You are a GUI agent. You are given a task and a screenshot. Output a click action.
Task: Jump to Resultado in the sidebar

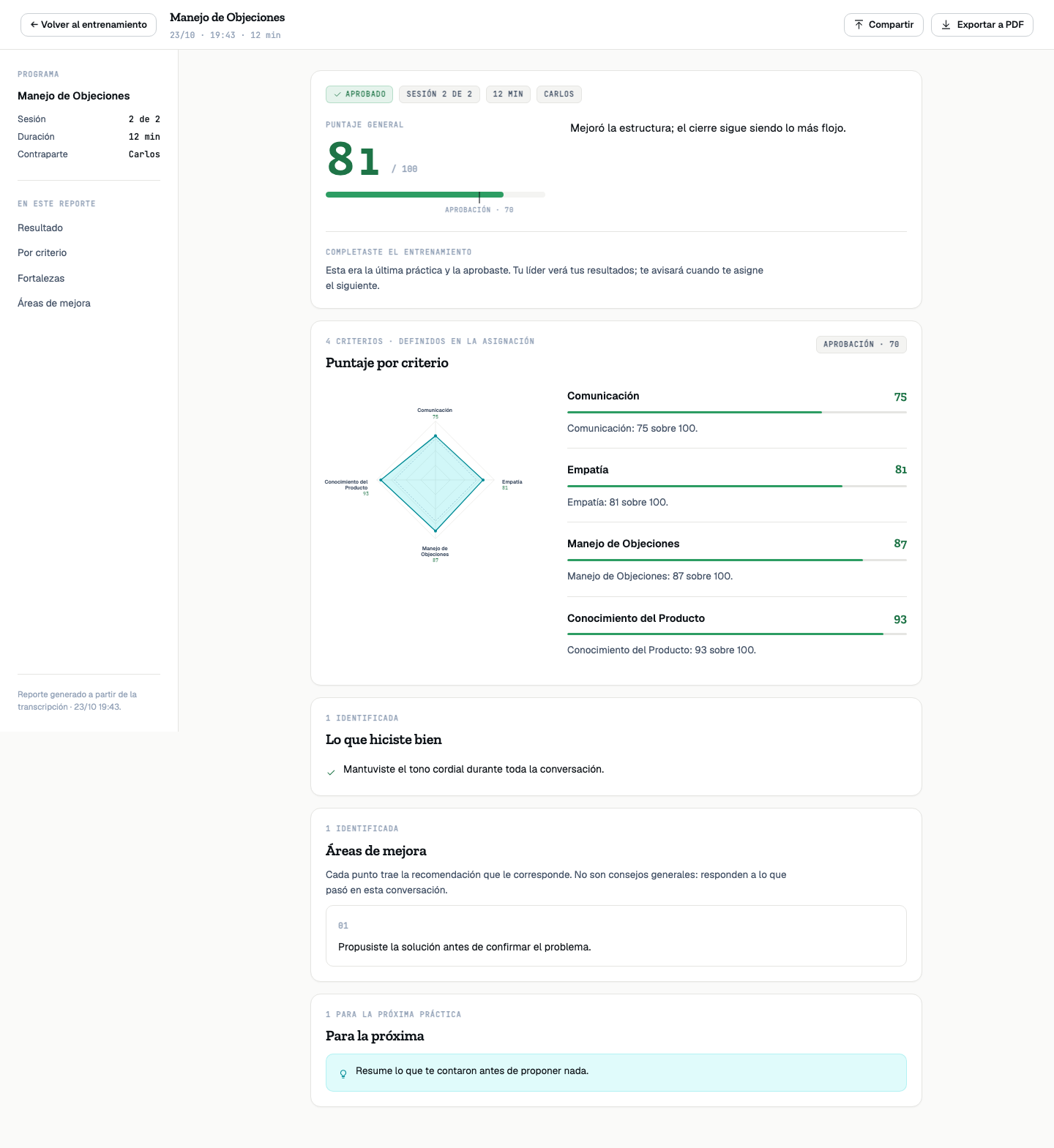(x=40, y=228)
